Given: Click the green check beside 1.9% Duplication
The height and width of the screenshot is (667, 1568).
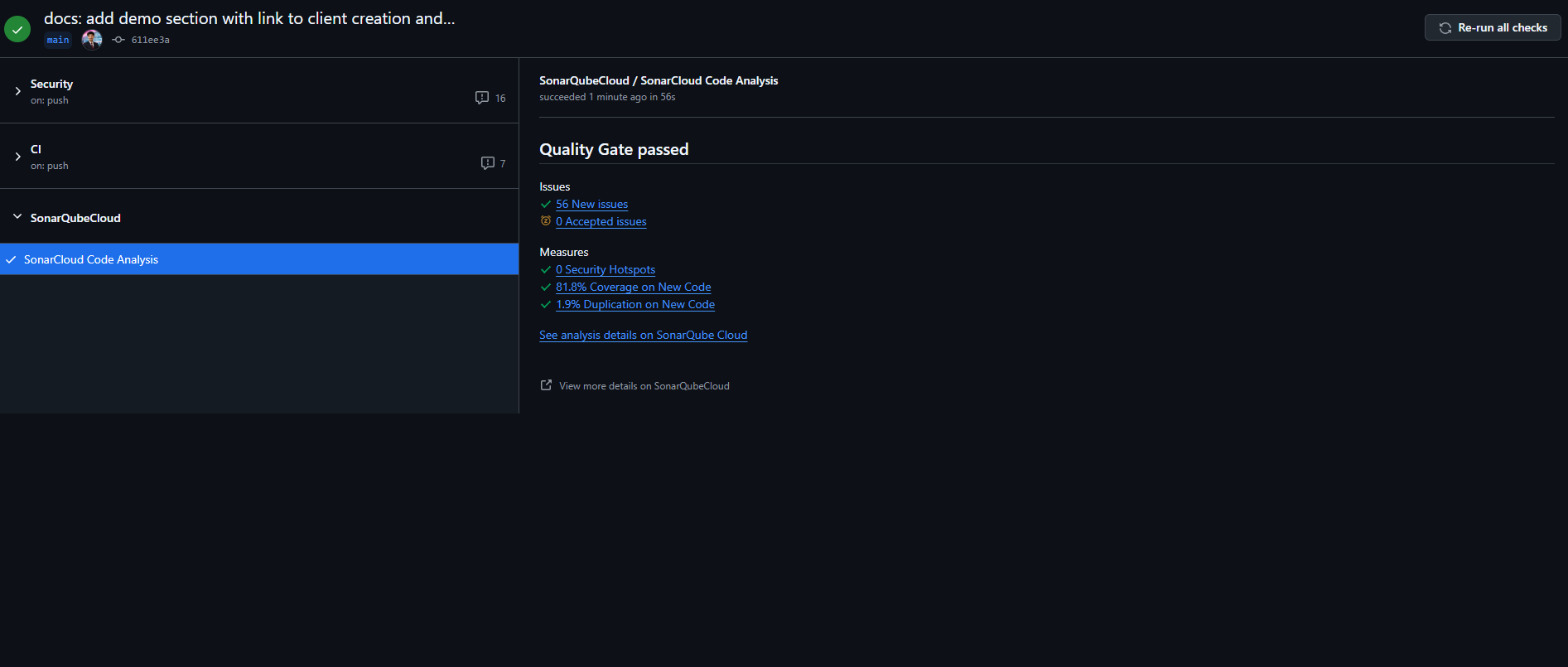Looking at the screenshot, I should pos(546,304).
